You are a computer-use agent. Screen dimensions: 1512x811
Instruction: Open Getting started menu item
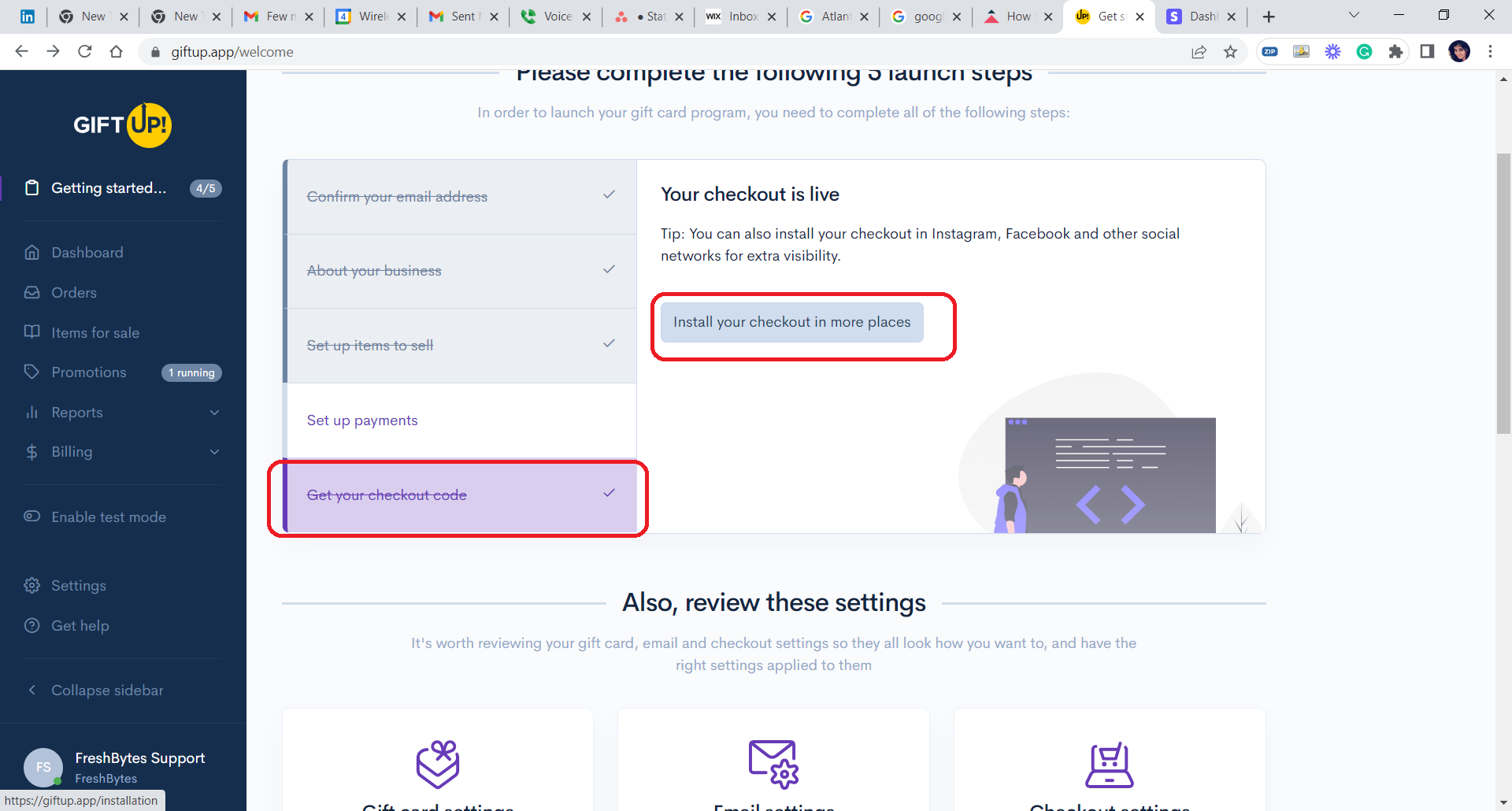109,188
